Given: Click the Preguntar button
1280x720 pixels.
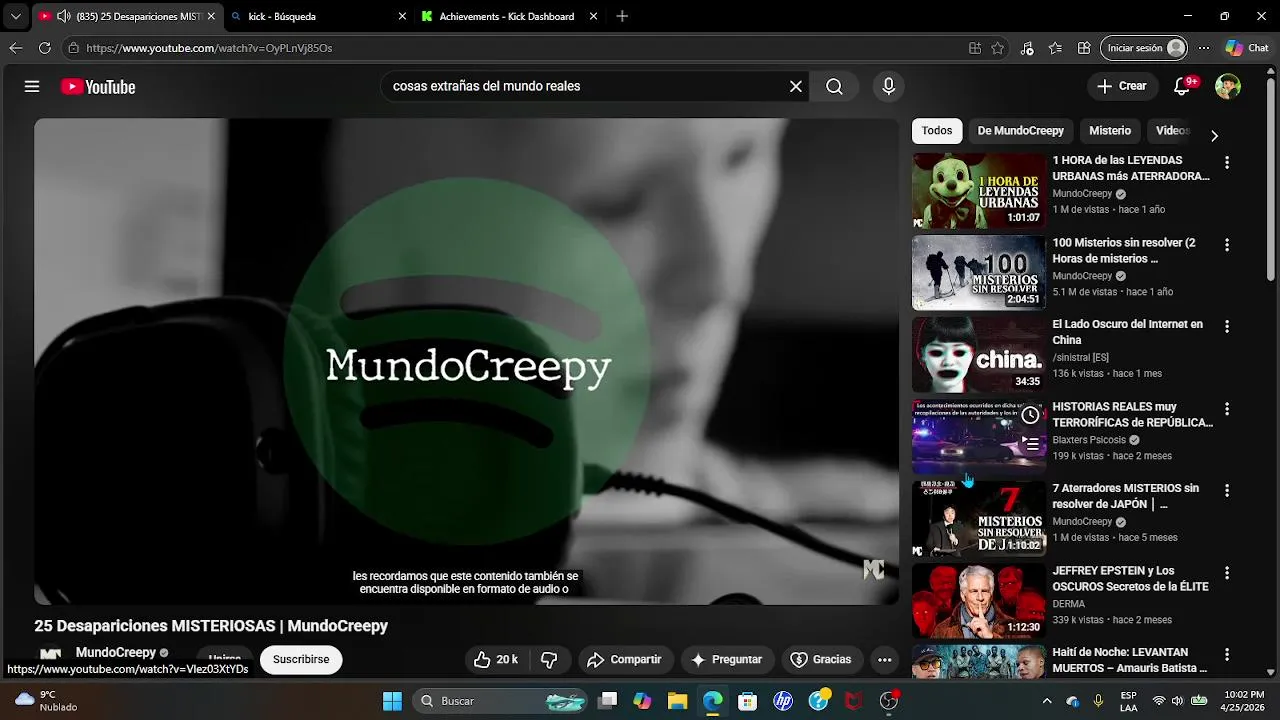Looking at the screenshot, I should pyautogui.click(x=726, y=659).
